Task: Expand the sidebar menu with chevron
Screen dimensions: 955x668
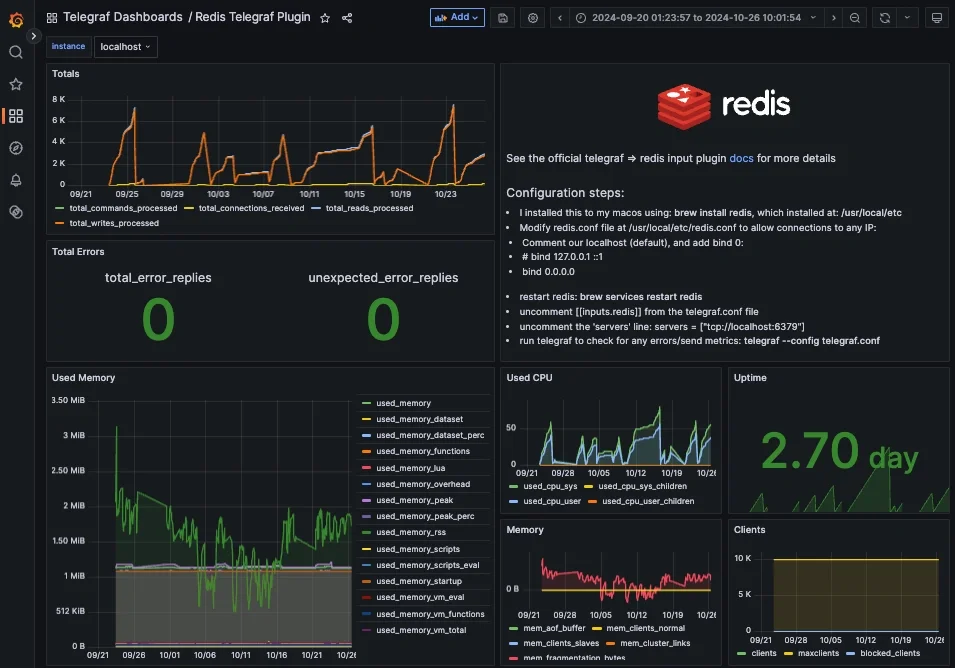Action: [x=33, y=36]
